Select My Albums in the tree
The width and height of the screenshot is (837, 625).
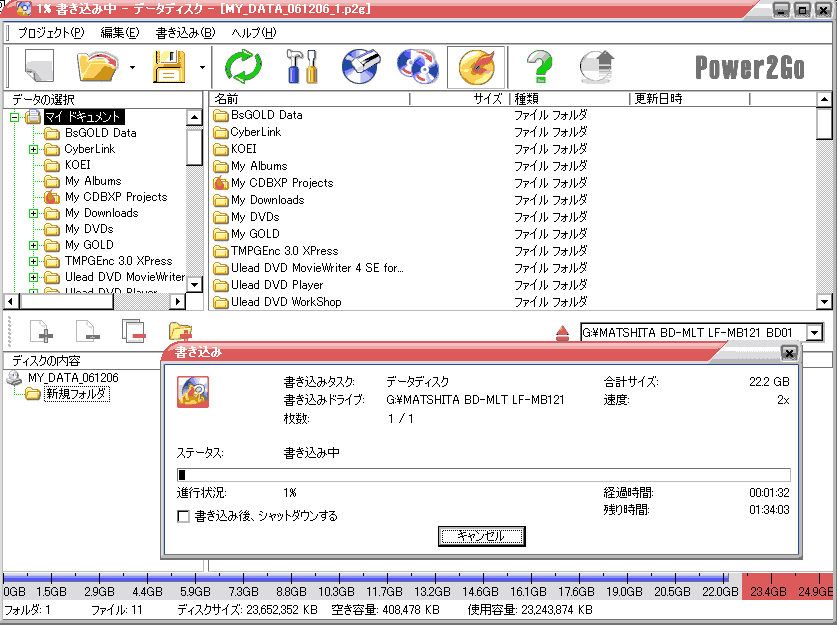click(93, 181)
